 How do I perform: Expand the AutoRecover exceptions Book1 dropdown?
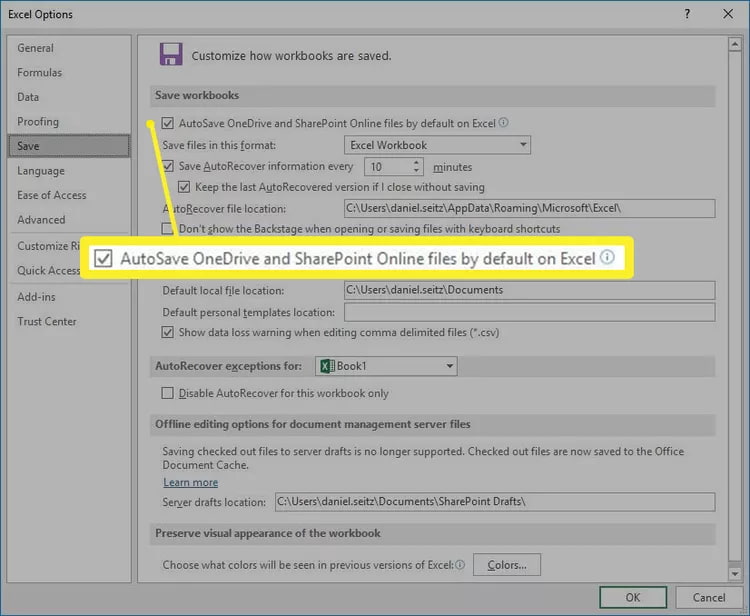386,366
